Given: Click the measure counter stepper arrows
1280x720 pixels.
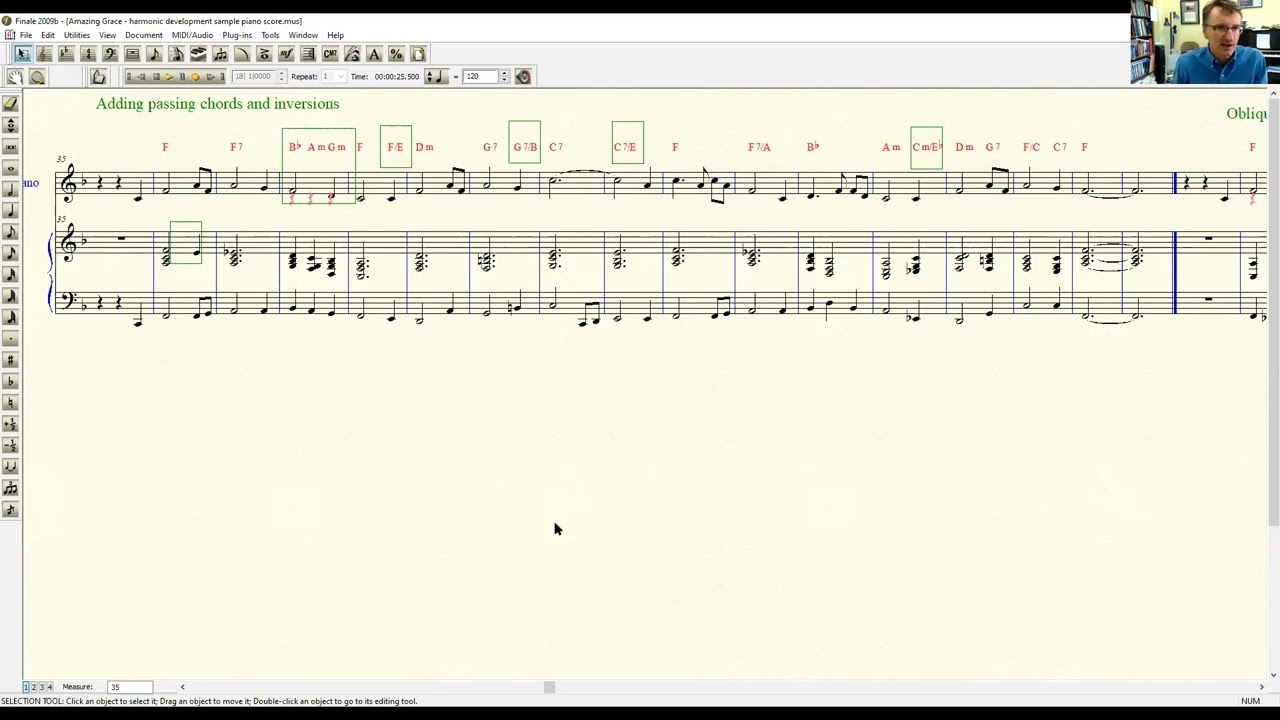Looking at the screenshot, I should point(281,76).
